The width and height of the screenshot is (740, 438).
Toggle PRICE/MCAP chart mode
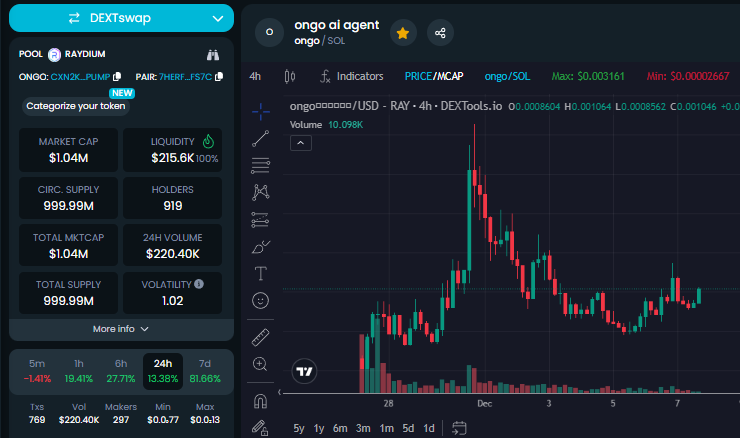tap(434, 76)
